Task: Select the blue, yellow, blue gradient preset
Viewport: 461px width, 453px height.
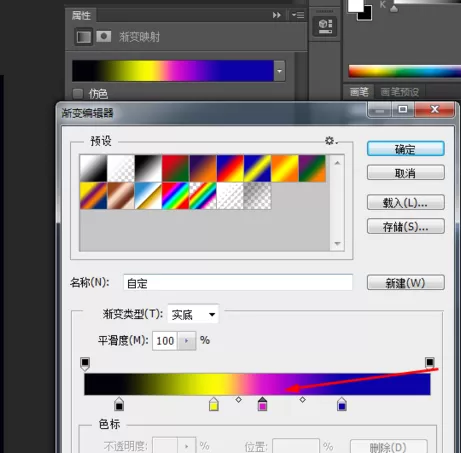Action: click(257, 168)
